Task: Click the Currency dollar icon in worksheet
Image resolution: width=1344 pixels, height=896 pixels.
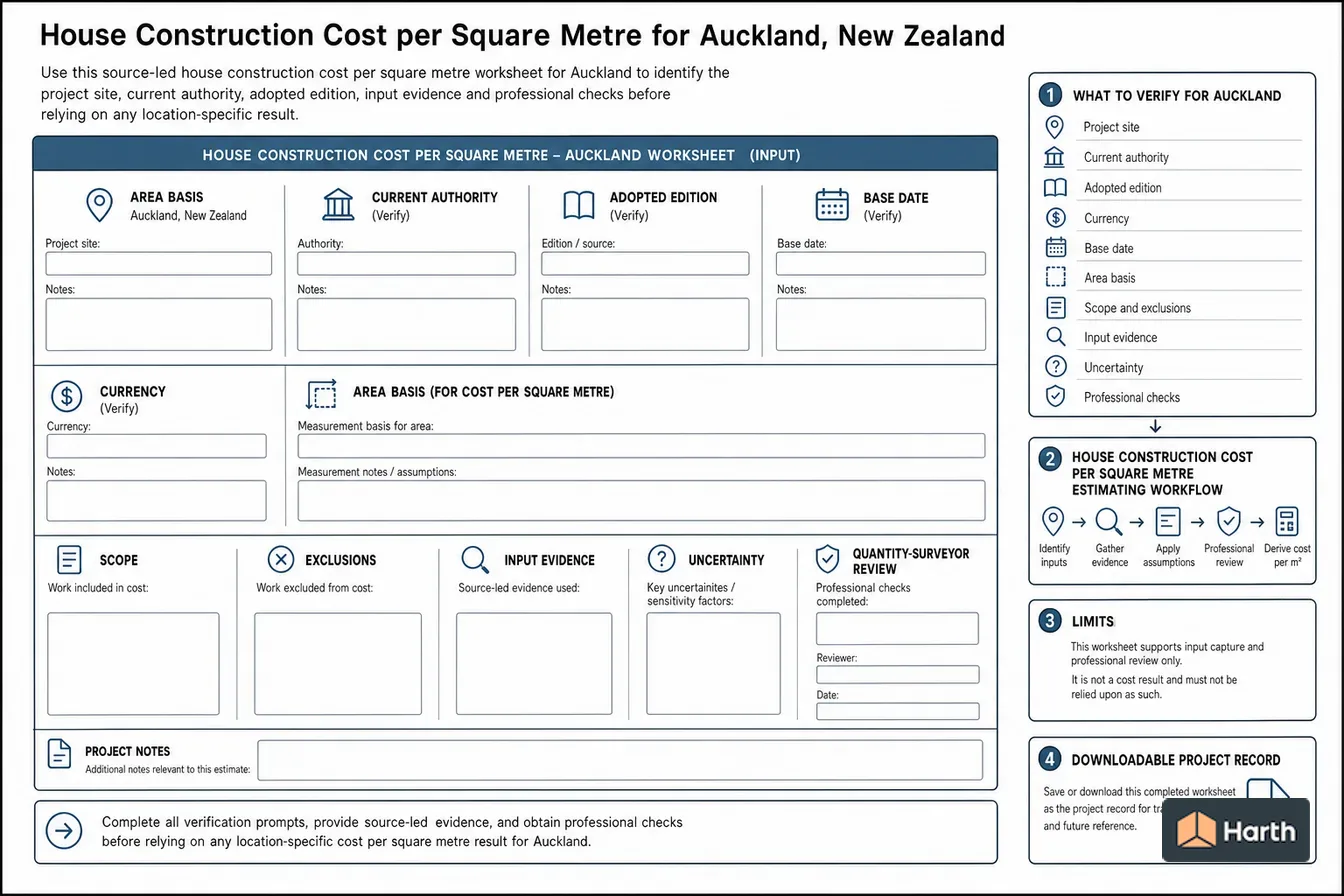Action: click(66, 397)
